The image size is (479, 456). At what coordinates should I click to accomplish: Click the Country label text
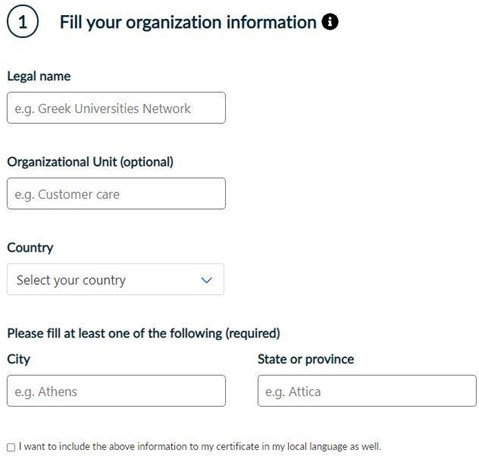click(30, 248)
